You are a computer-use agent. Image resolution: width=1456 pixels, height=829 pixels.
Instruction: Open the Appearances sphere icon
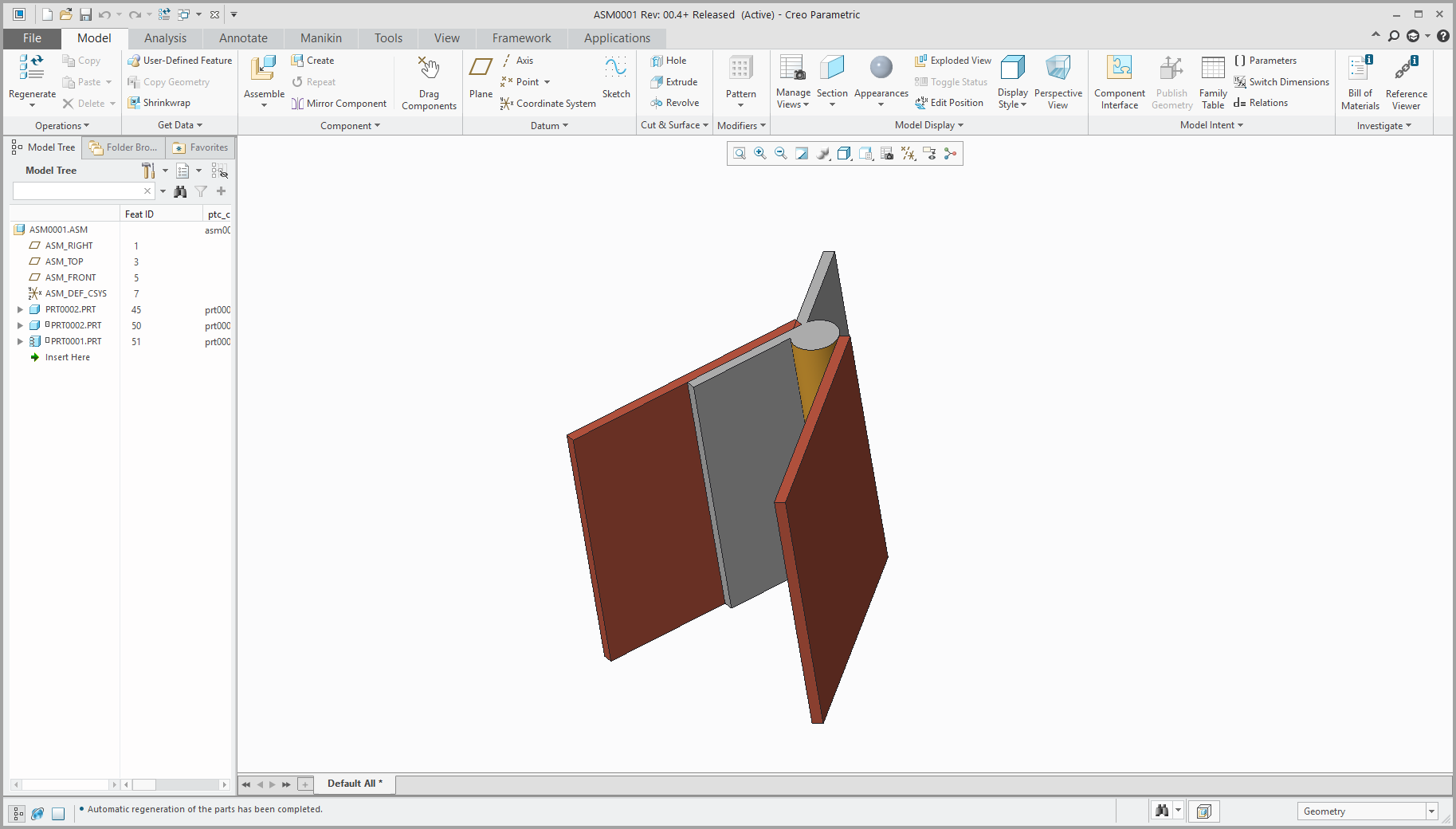pyautogui.click(x=881, y=68)
